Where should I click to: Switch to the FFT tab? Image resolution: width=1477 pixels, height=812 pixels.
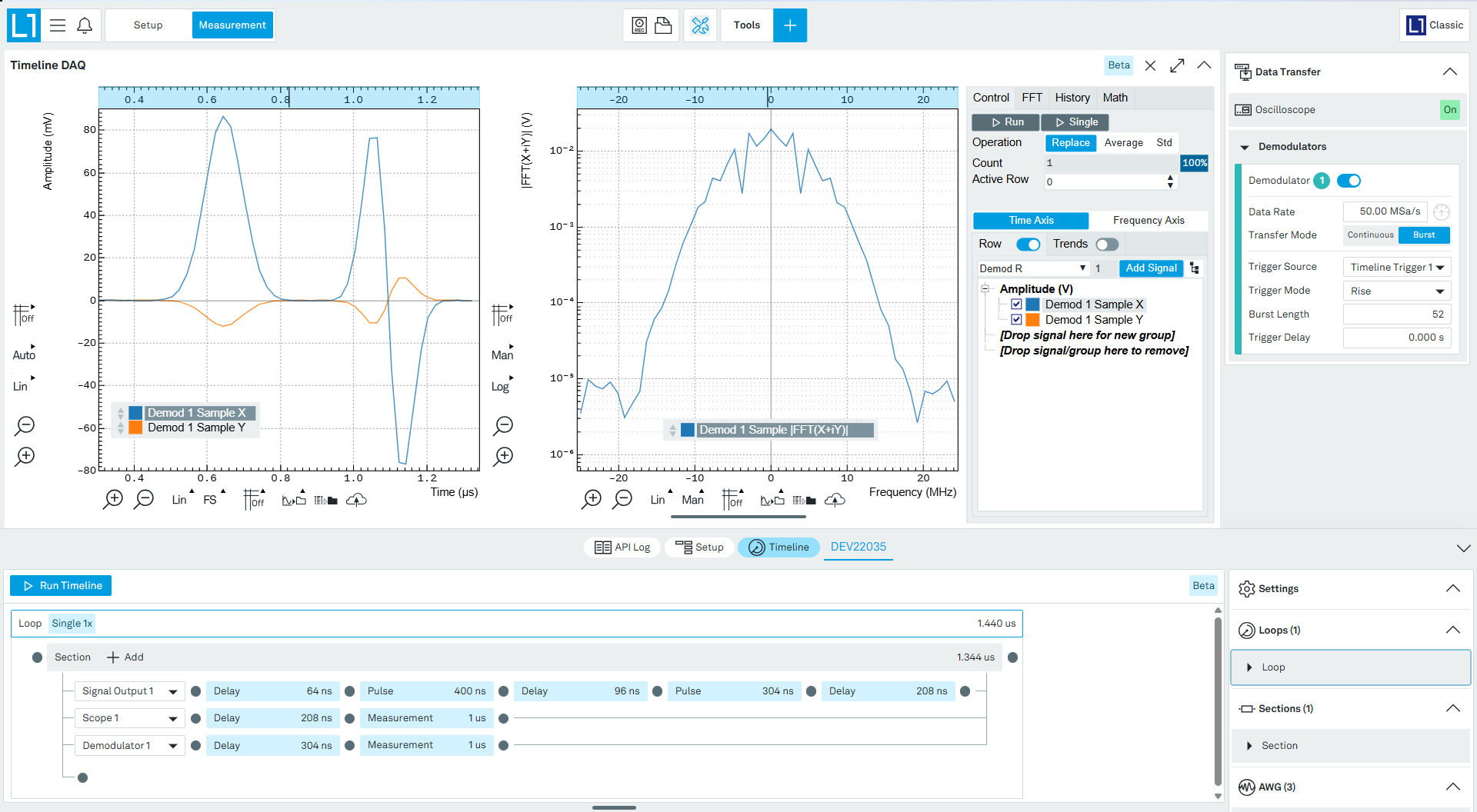[1032, 98]
